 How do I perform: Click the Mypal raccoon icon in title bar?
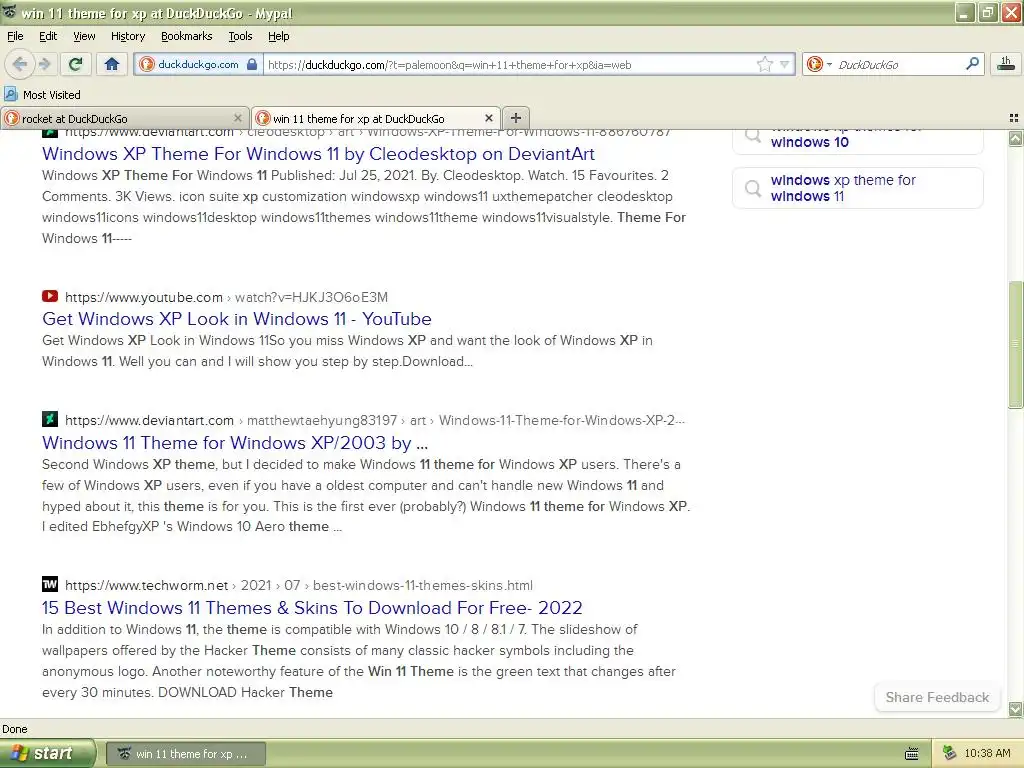9,12
